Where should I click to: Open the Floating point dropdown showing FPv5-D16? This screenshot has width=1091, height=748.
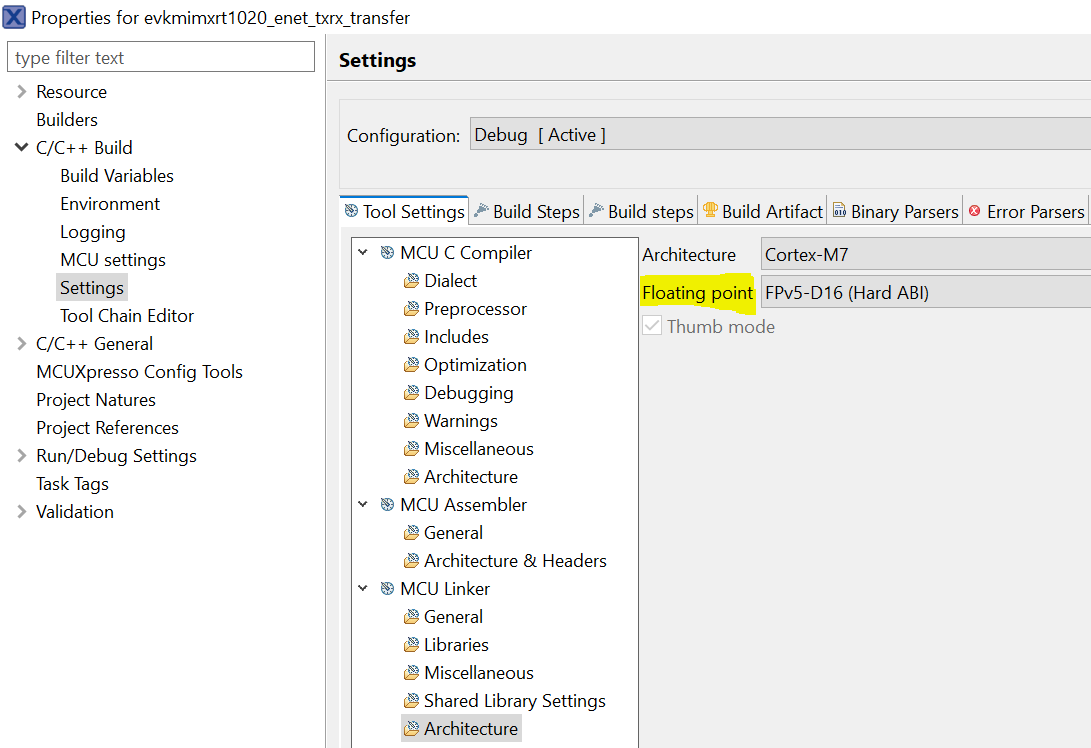pyautogui.click(x=925, y=292)
